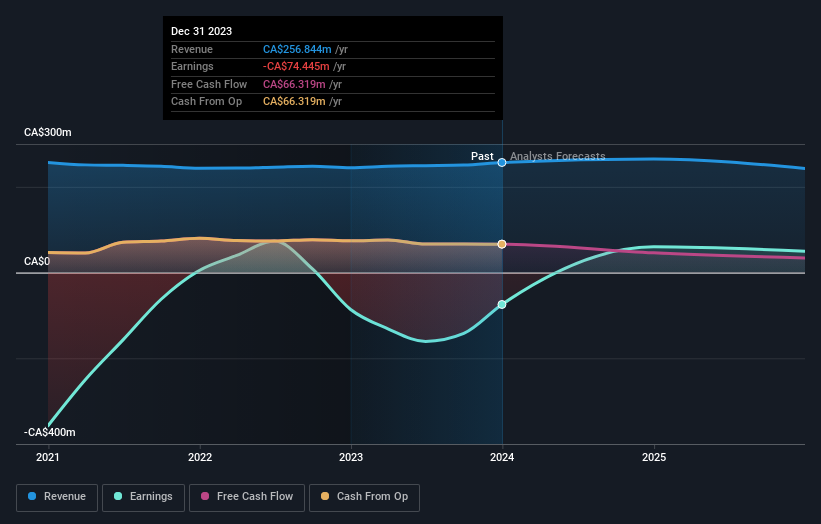The height and width of the screenshot is (524, 821).
Task: Toggle the Cash From Op legend series
Action: (364, 497)
